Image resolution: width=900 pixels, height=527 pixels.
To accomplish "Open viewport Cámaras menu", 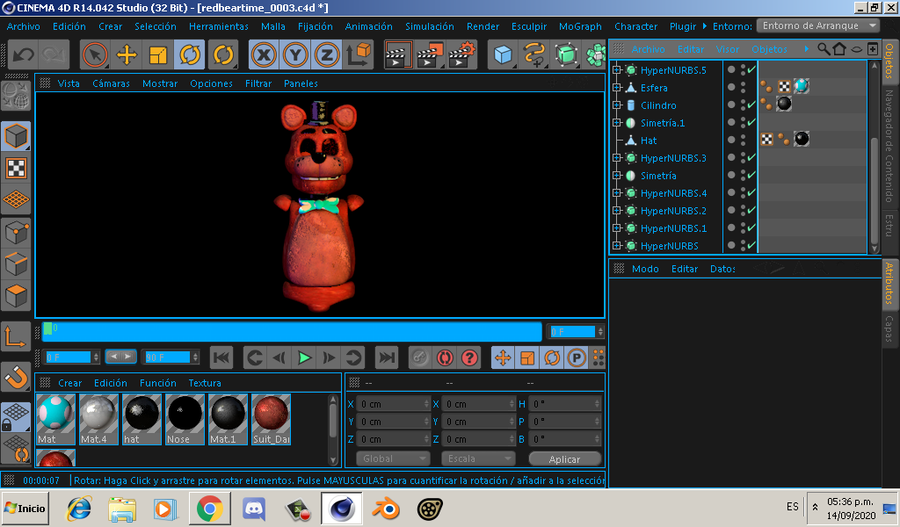I will (x=111, y=83).
